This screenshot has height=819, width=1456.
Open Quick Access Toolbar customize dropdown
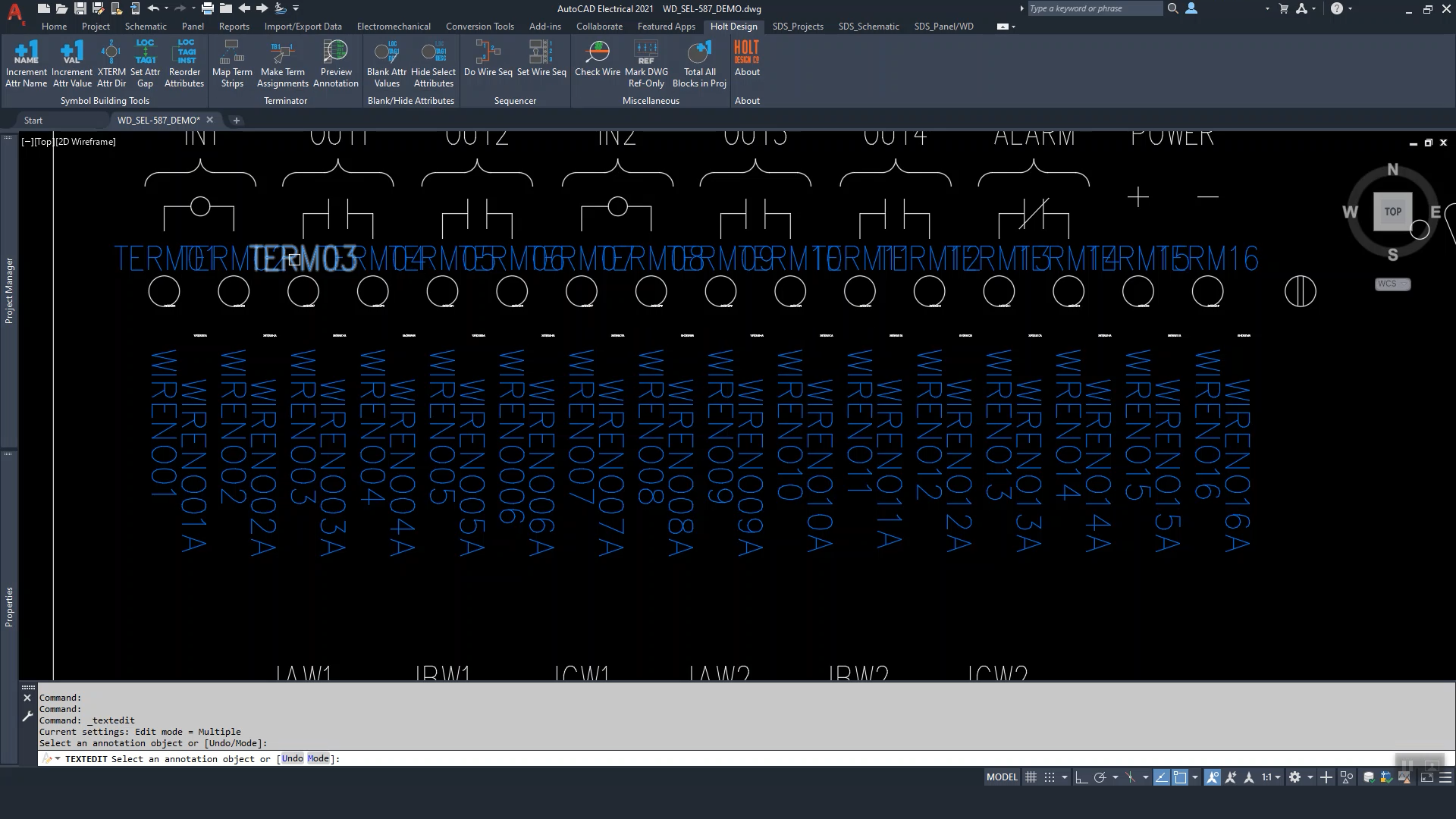click(296, 8)
